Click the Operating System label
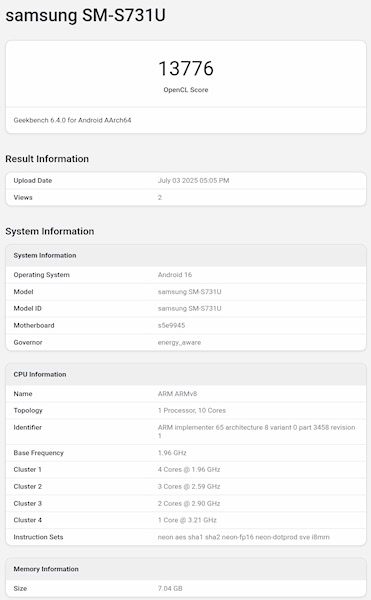Viewport: 371px width, 600px height. 42,275
